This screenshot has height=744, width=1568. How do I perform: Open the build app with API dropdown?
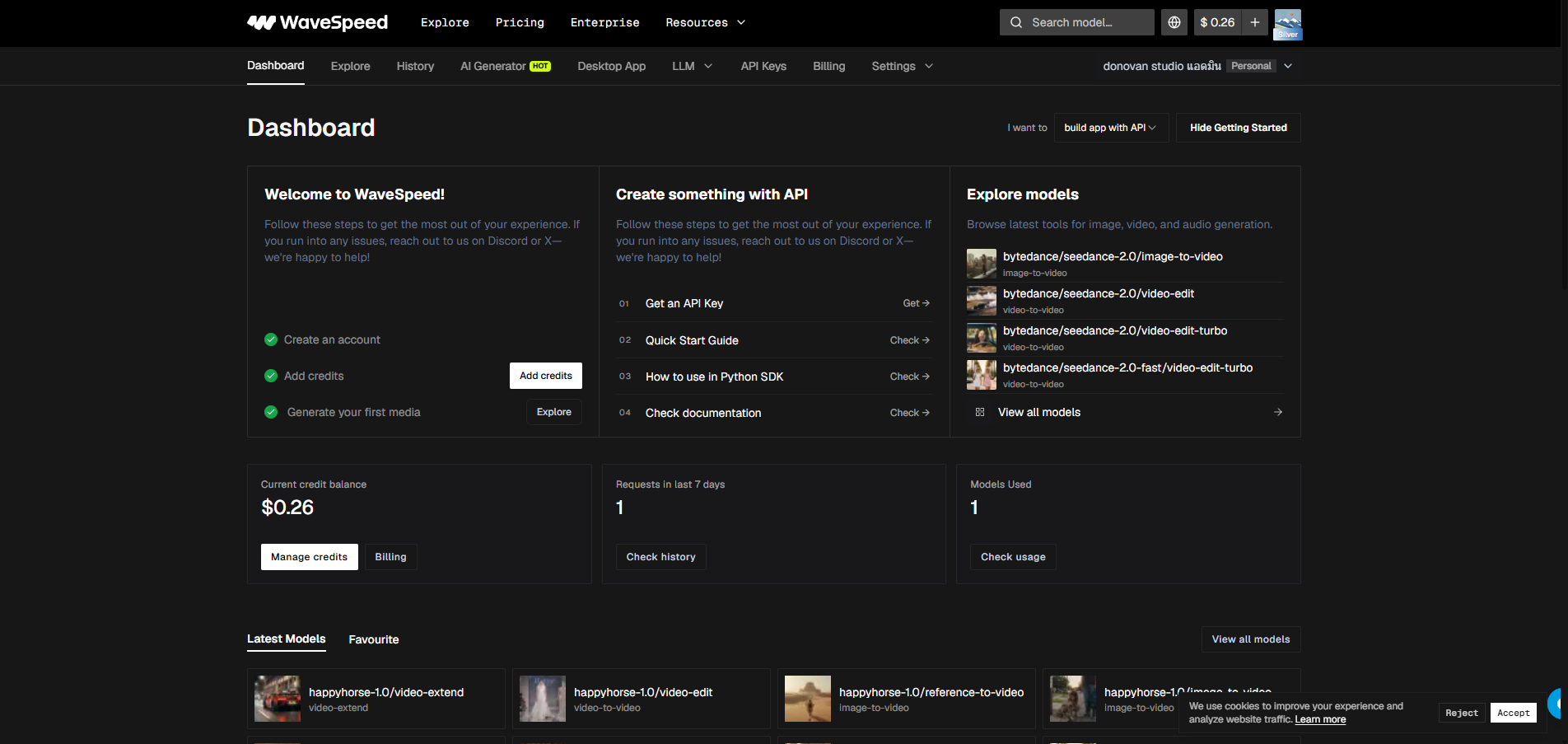point(1111,128)
